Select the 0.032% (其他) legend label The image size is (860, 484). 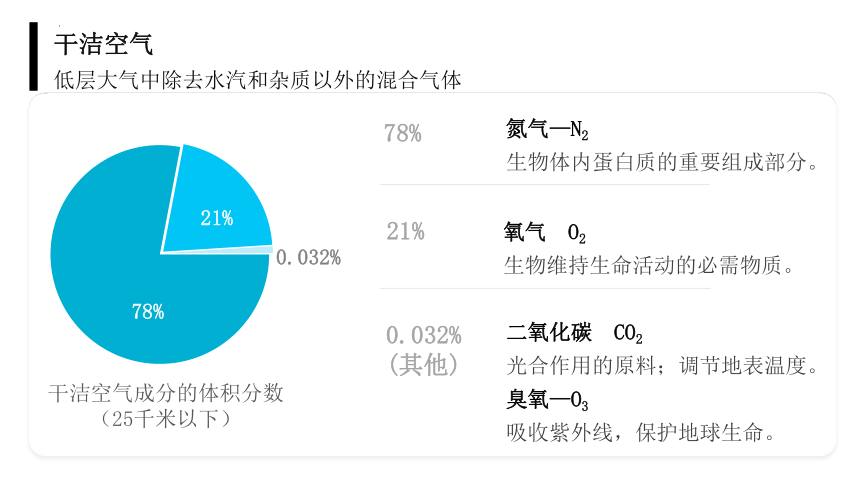(x=423, y=350)
